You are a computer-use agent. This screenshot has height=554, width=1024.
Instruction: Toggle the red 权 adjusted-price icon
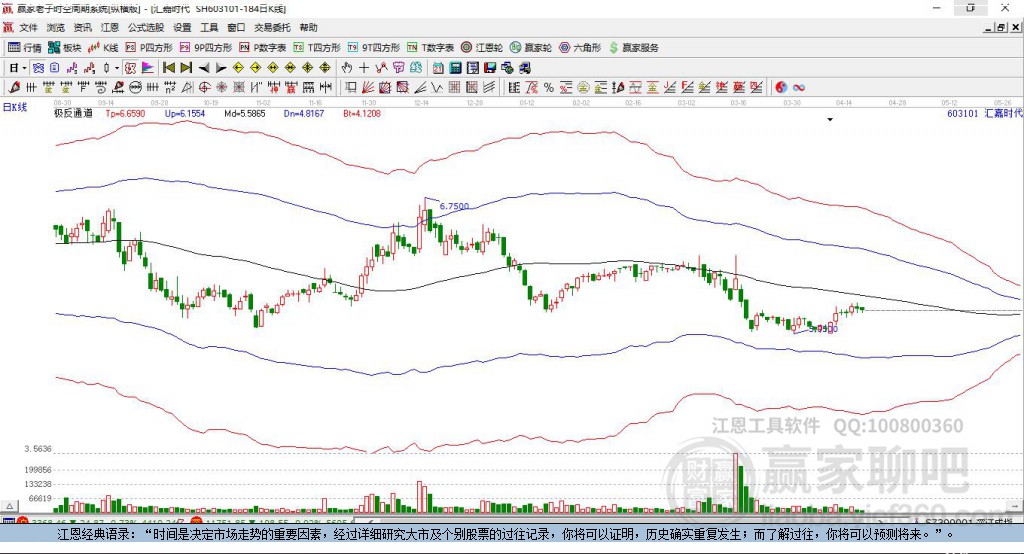click(x=131, y=68)
